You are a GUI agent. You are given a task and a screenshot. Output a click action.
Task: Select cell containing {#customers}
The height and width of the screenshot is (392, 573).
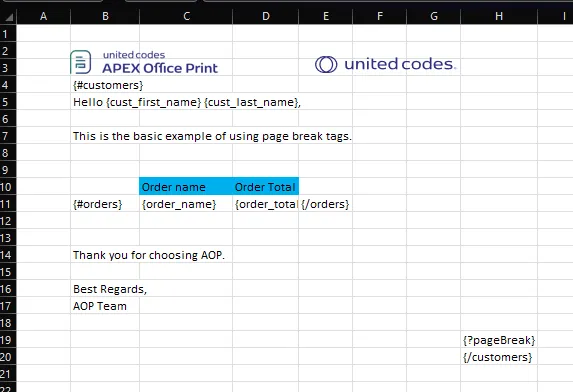pyautogui.click(x=105, y=85)
